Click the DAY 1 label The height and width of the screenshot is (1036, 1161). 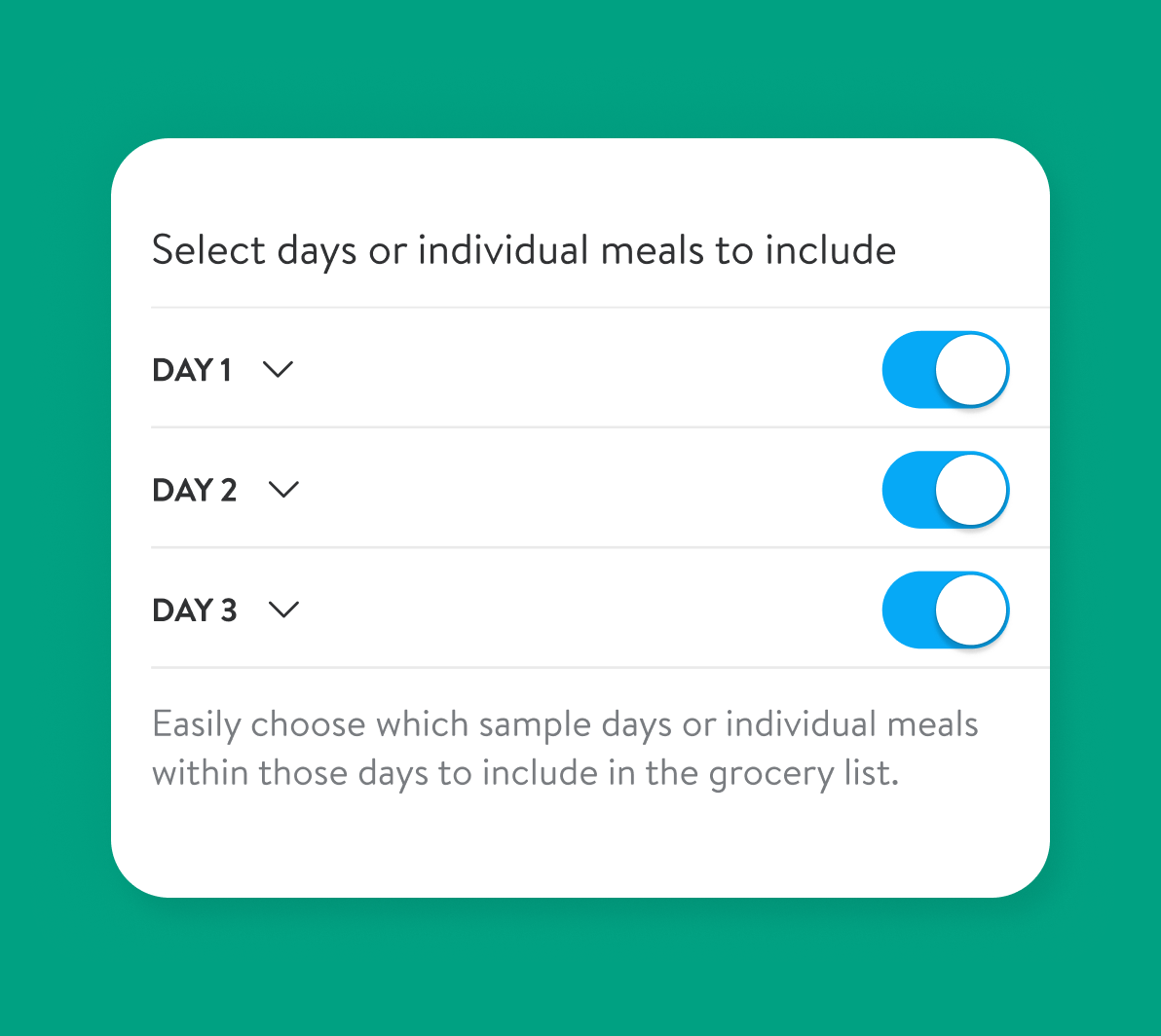192,370
